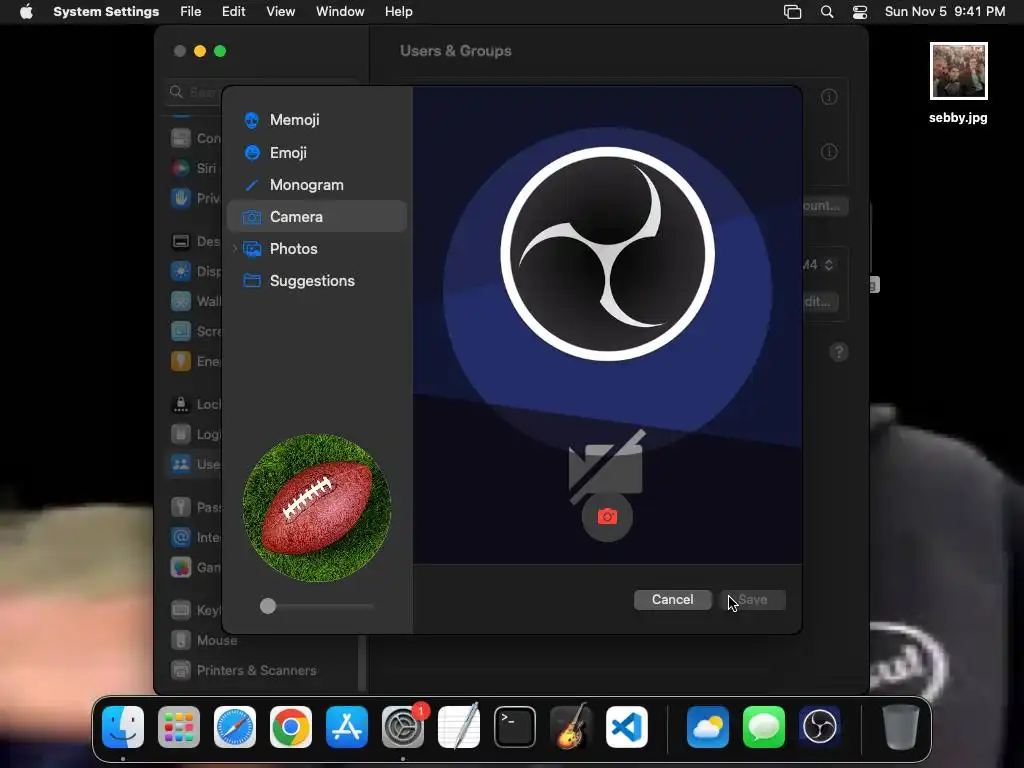
Task: Open the Trash in the Dock
Action: 901,727
